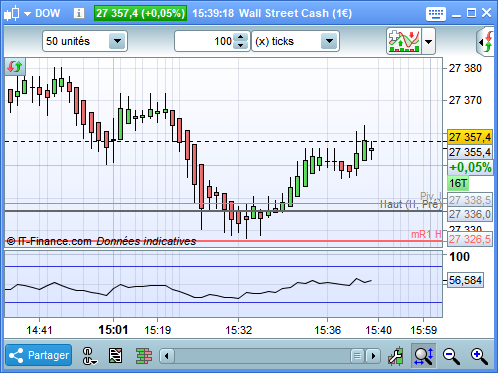Increase the 100 ticks value stepper
498x373 pixels.
tap(241, 37)
